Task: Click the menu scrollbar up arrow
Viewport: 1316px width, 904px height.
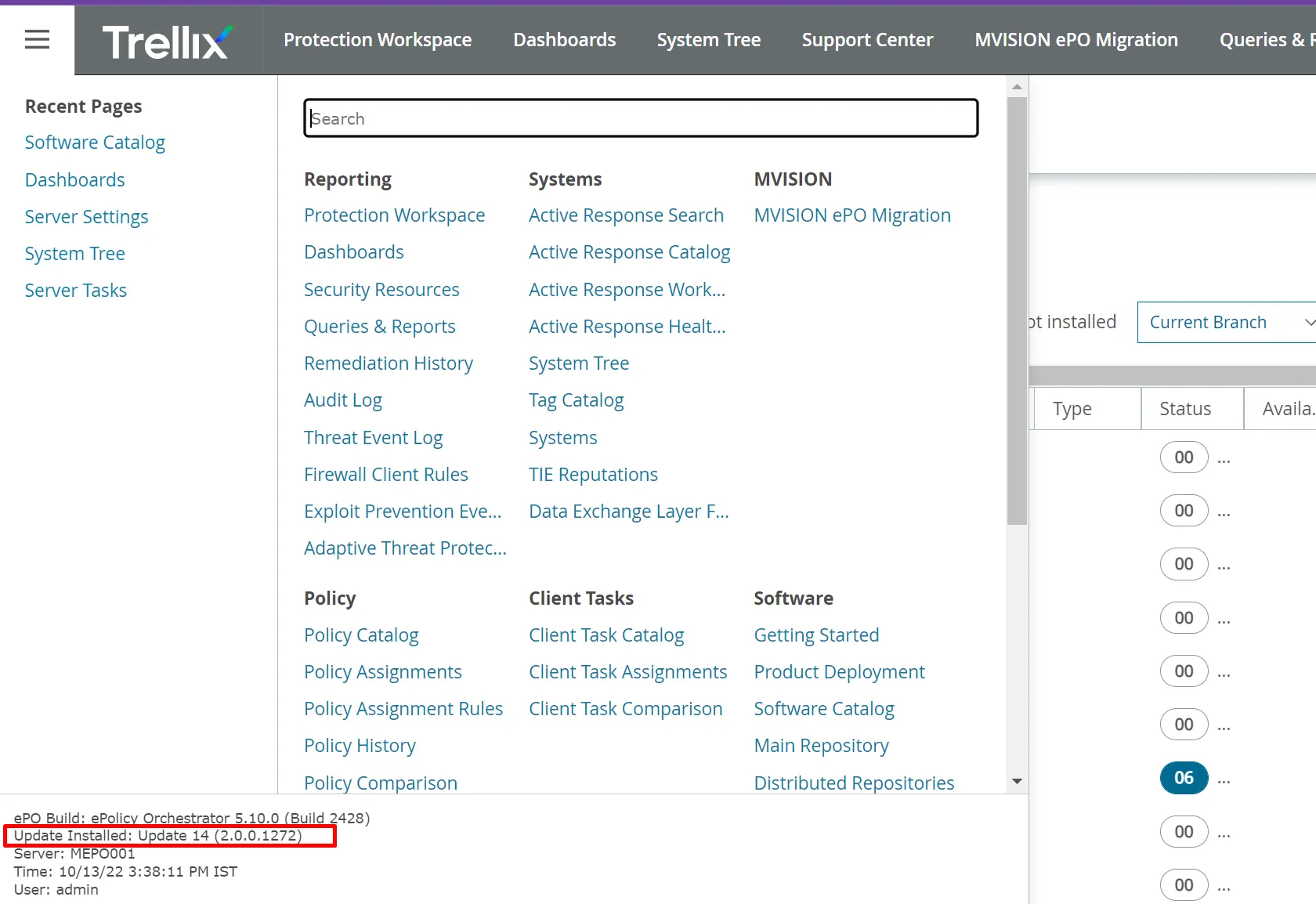Action: pyautogui.click(x=1017, y=86)
